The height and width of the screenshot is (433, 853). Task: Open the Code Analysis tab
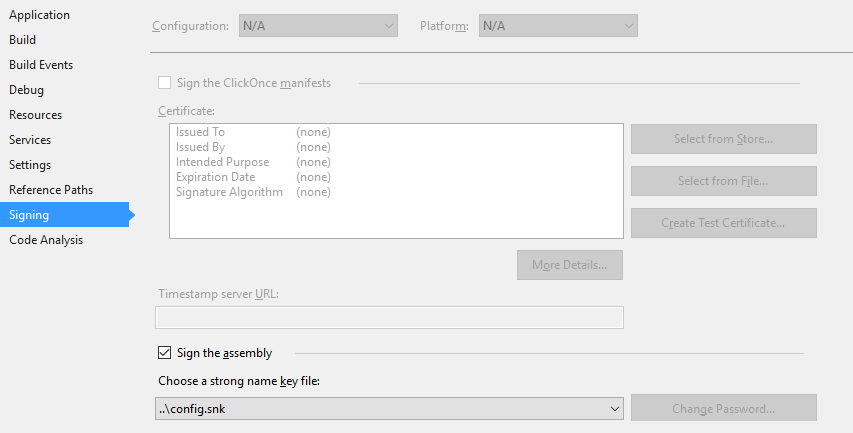coord(46,240)
